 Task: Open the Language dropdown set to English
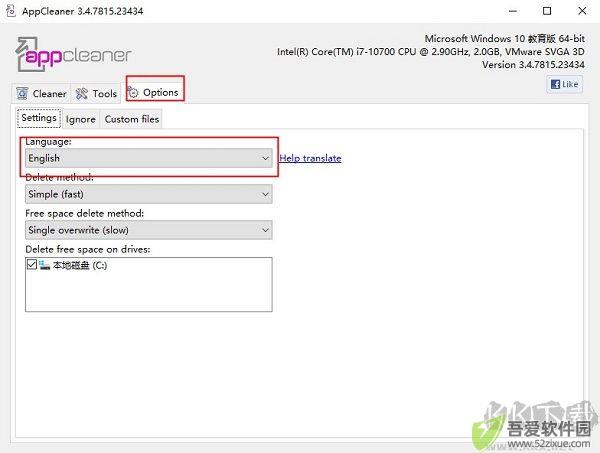[148, 158]
